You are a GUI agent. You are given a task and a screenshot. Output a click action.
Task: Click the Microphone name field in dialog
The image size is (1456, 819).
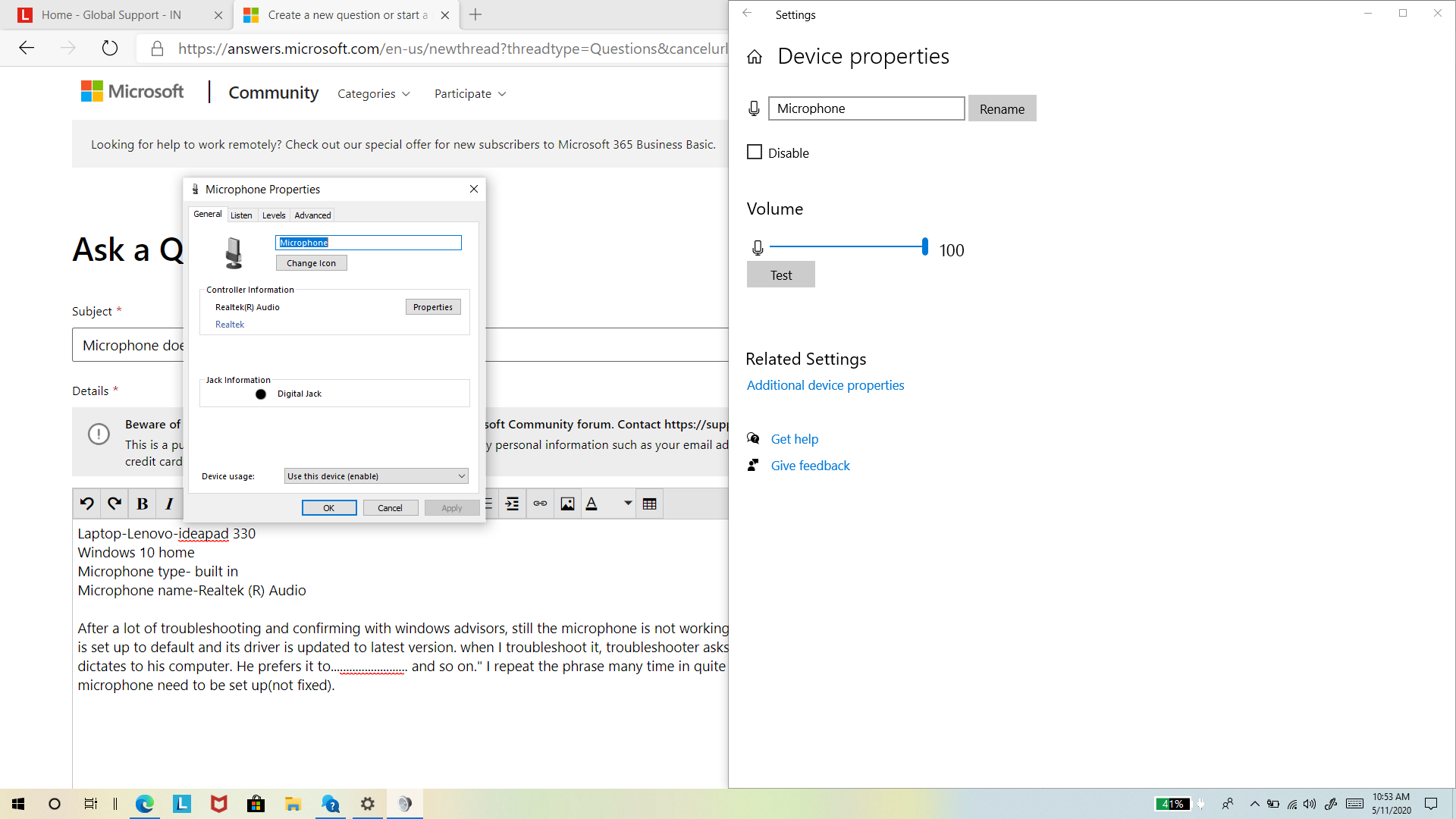pos(368,243)
